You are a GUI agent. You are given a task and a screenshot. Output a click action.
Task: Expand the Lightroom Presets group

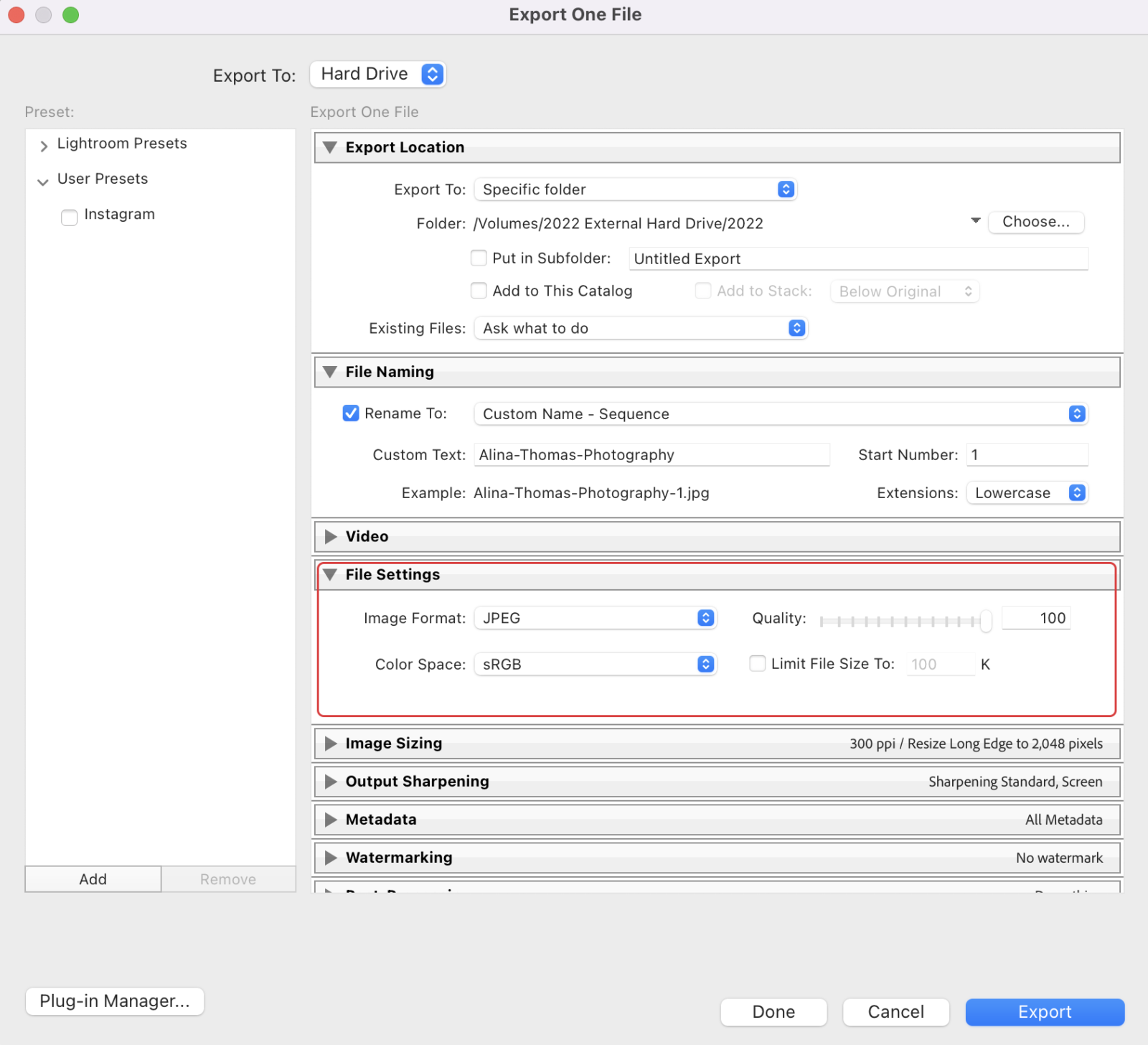43,145
